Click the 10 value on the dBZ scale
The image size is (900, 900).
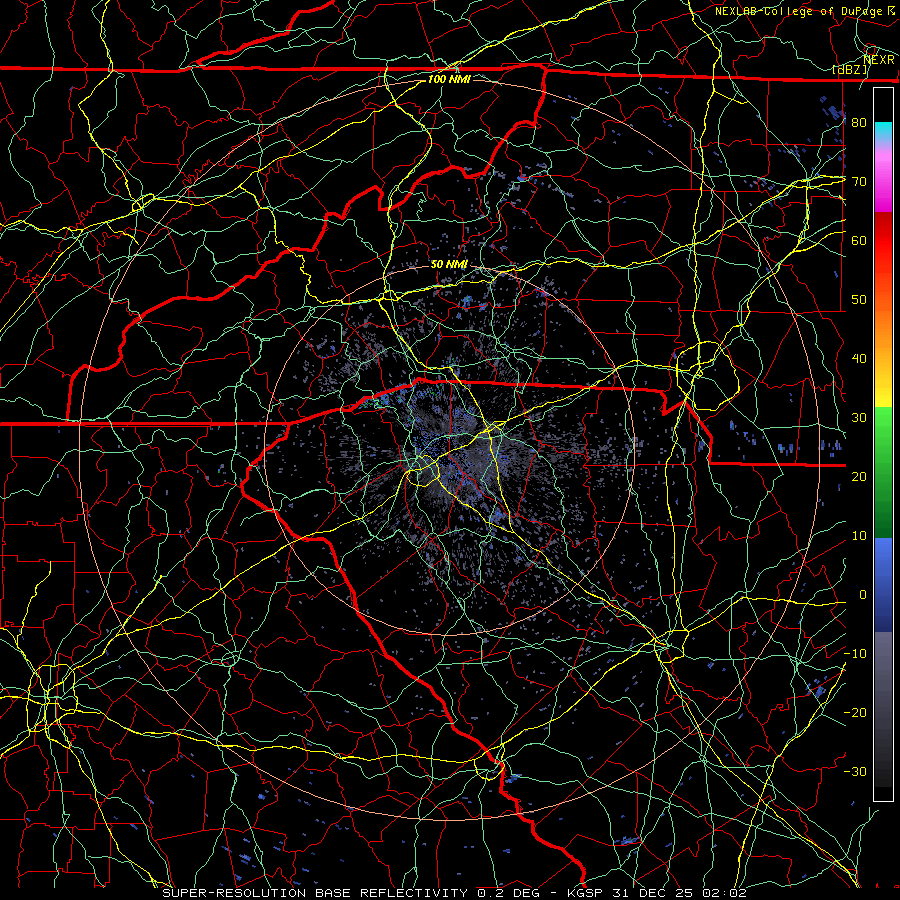tap(859, 536)
